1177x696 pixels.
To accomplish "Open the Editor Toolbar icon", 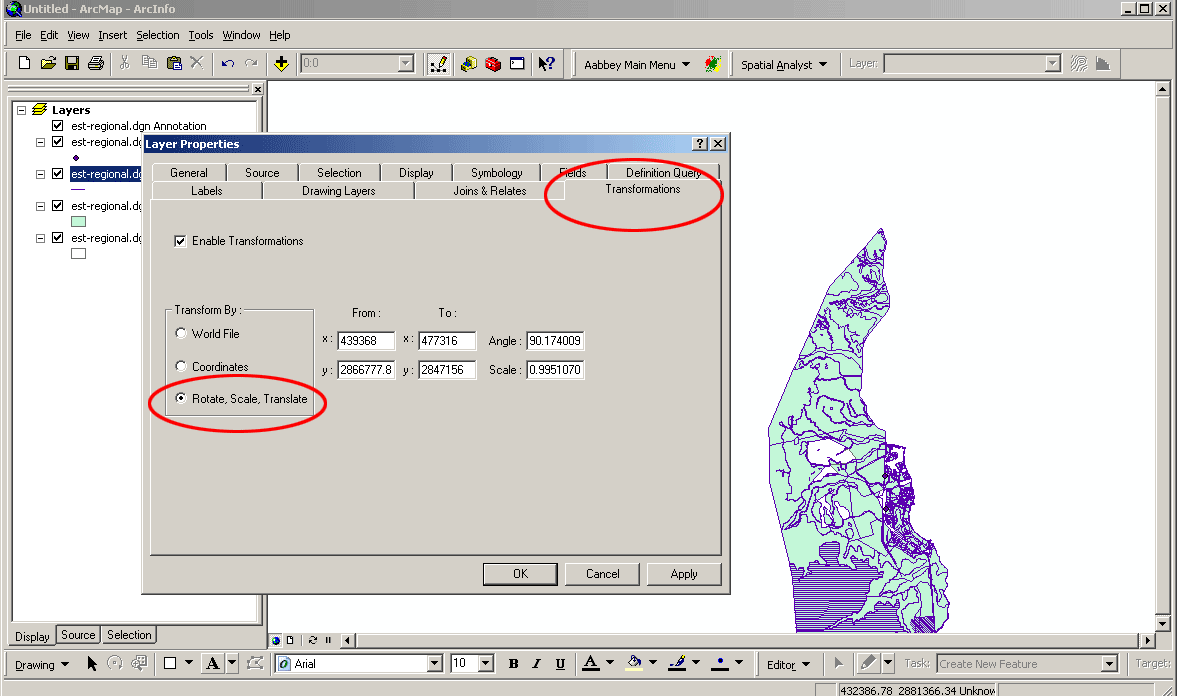I will (438, 63).
